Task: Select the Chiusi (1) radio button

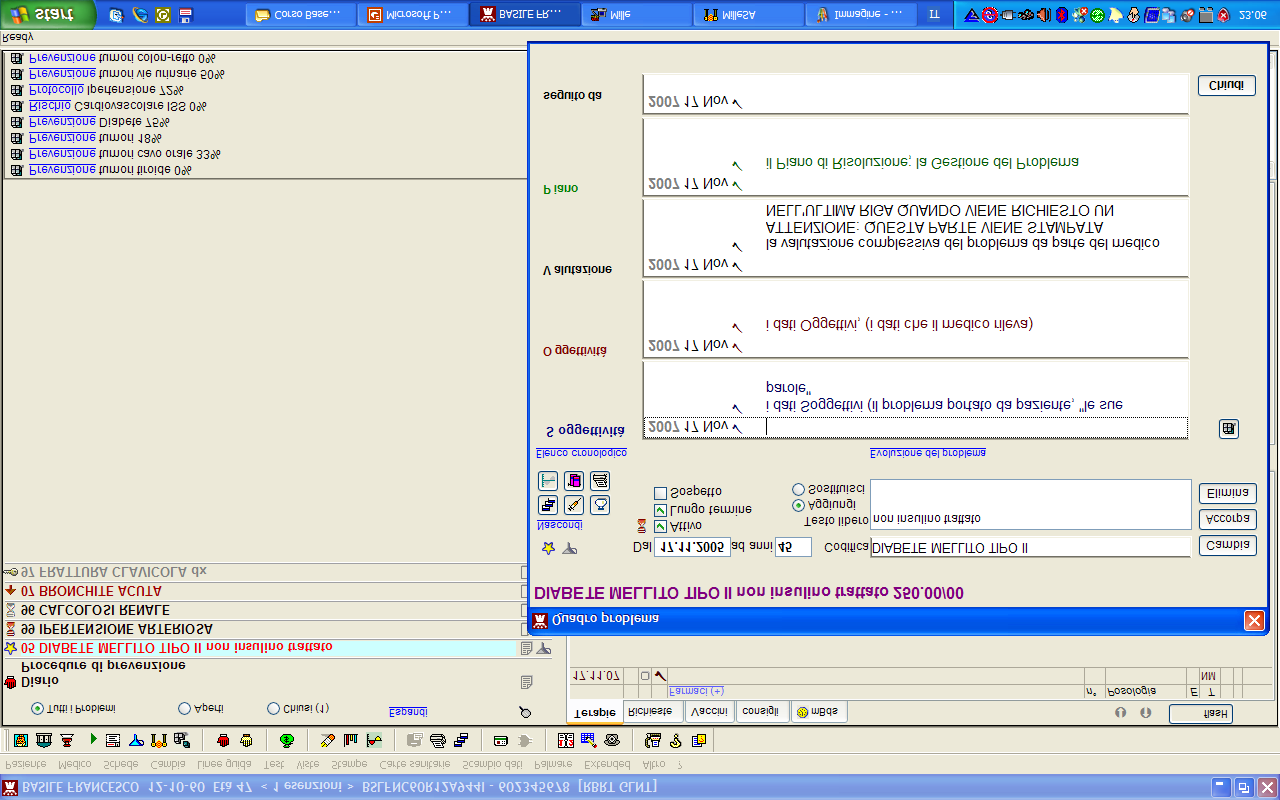Action: point(273,708)
